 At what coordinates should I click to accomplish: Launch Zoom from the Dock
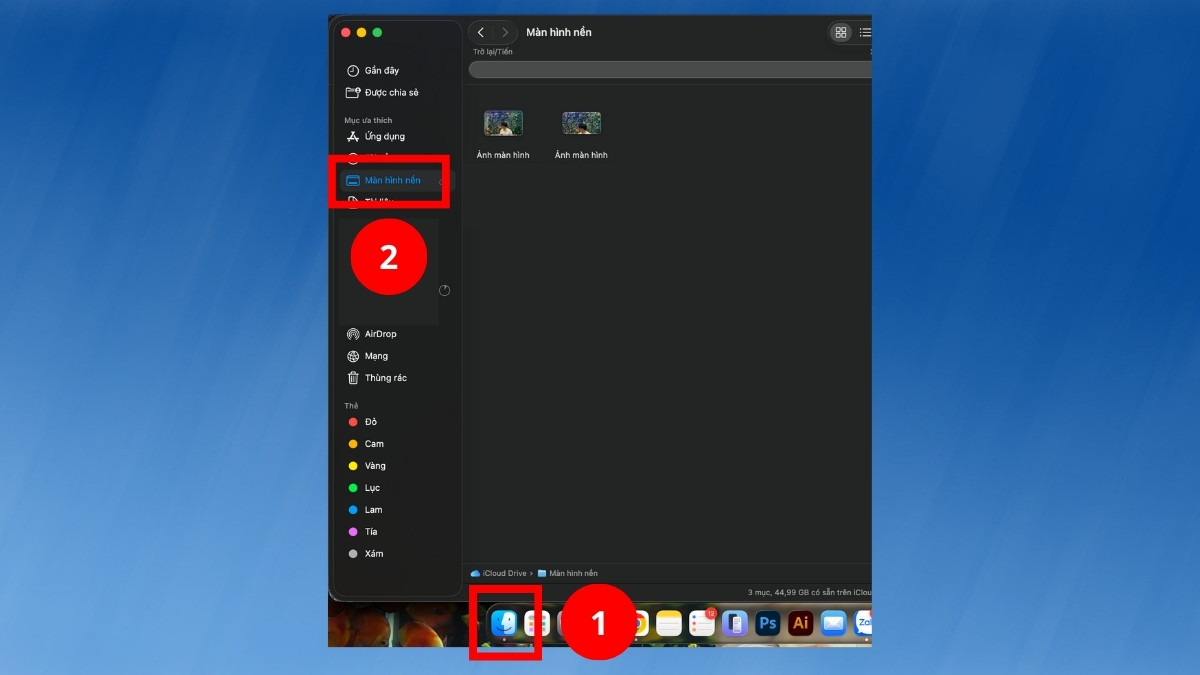click(864, 623)
